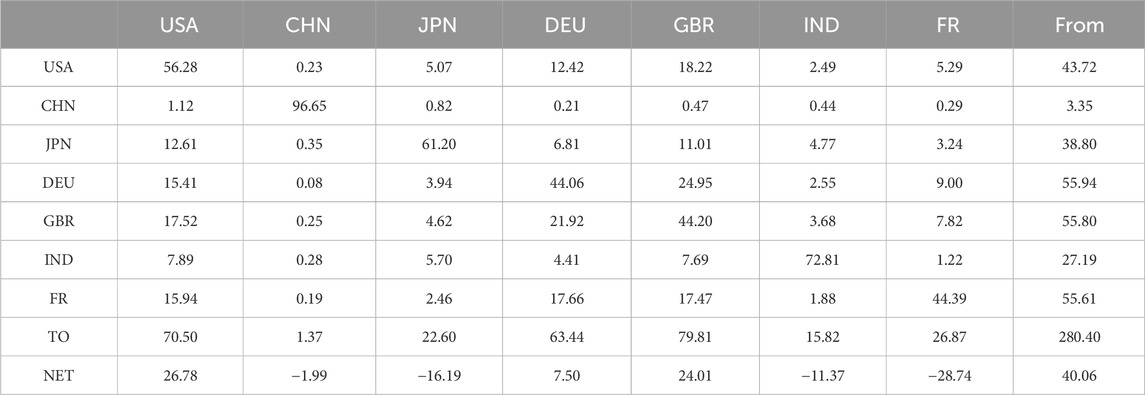Select the cell with value 280.40
The image size is (1145, 395).
(1079, 337)
